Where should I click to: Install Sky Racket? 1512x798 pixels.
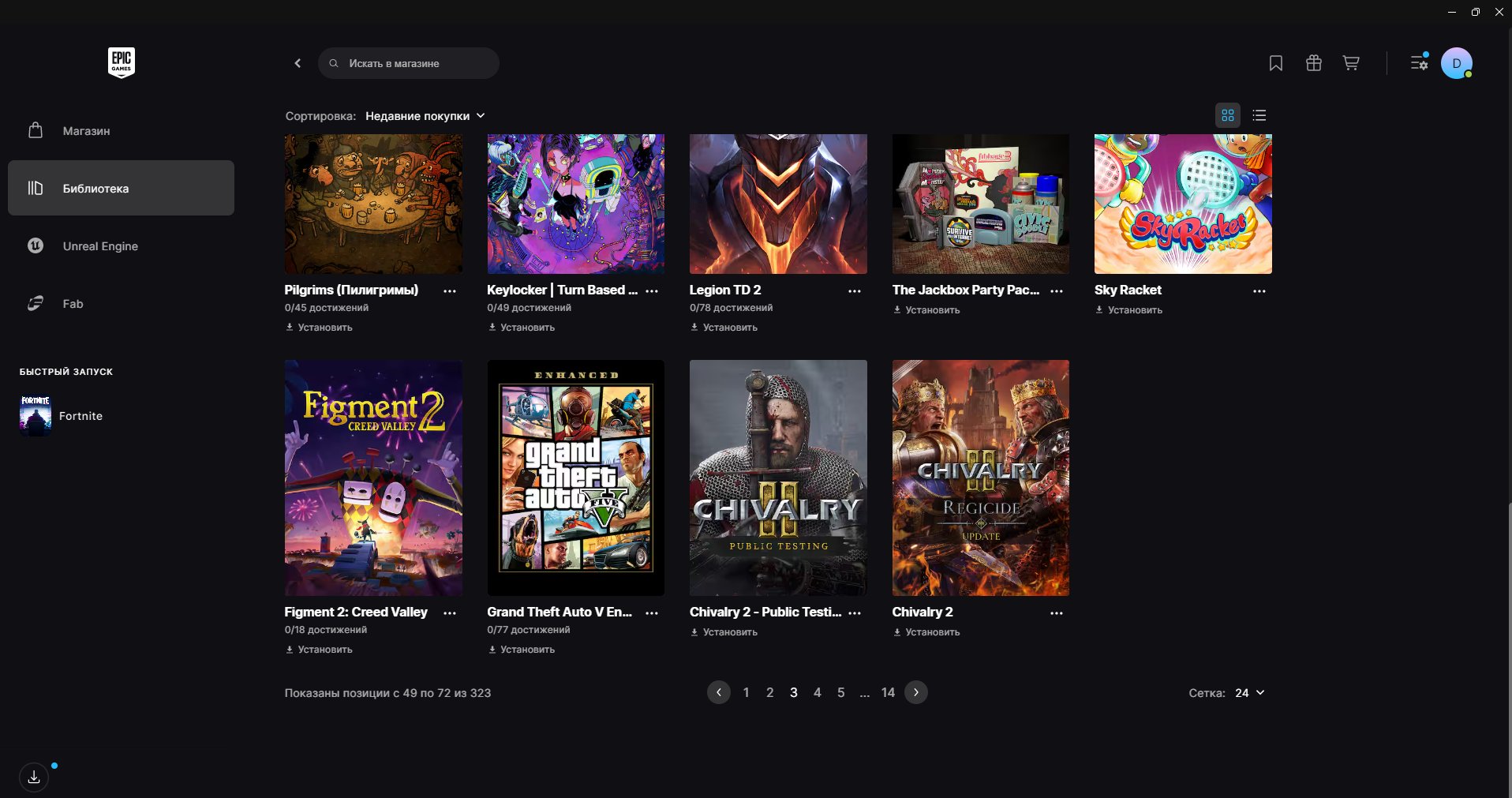(x=1128, y=310)
